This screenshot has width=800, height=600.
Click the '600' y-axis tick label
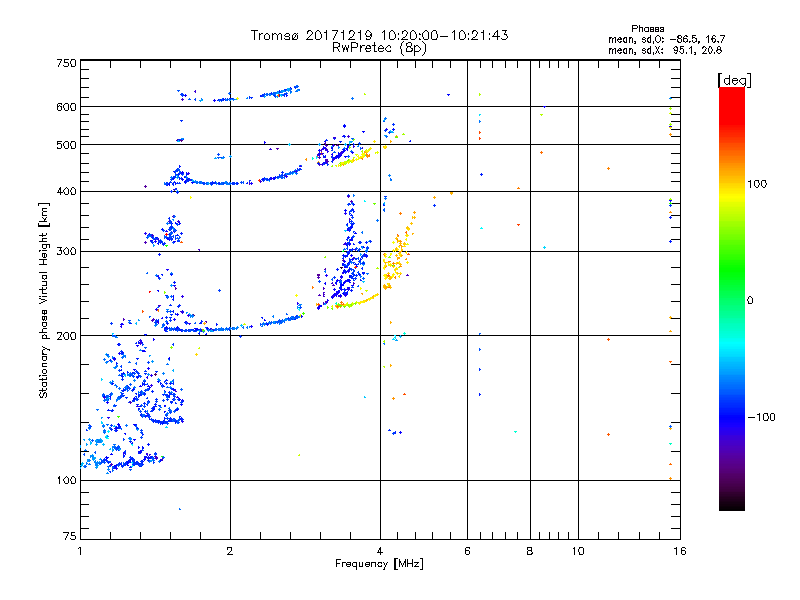(x=66, y=107)
